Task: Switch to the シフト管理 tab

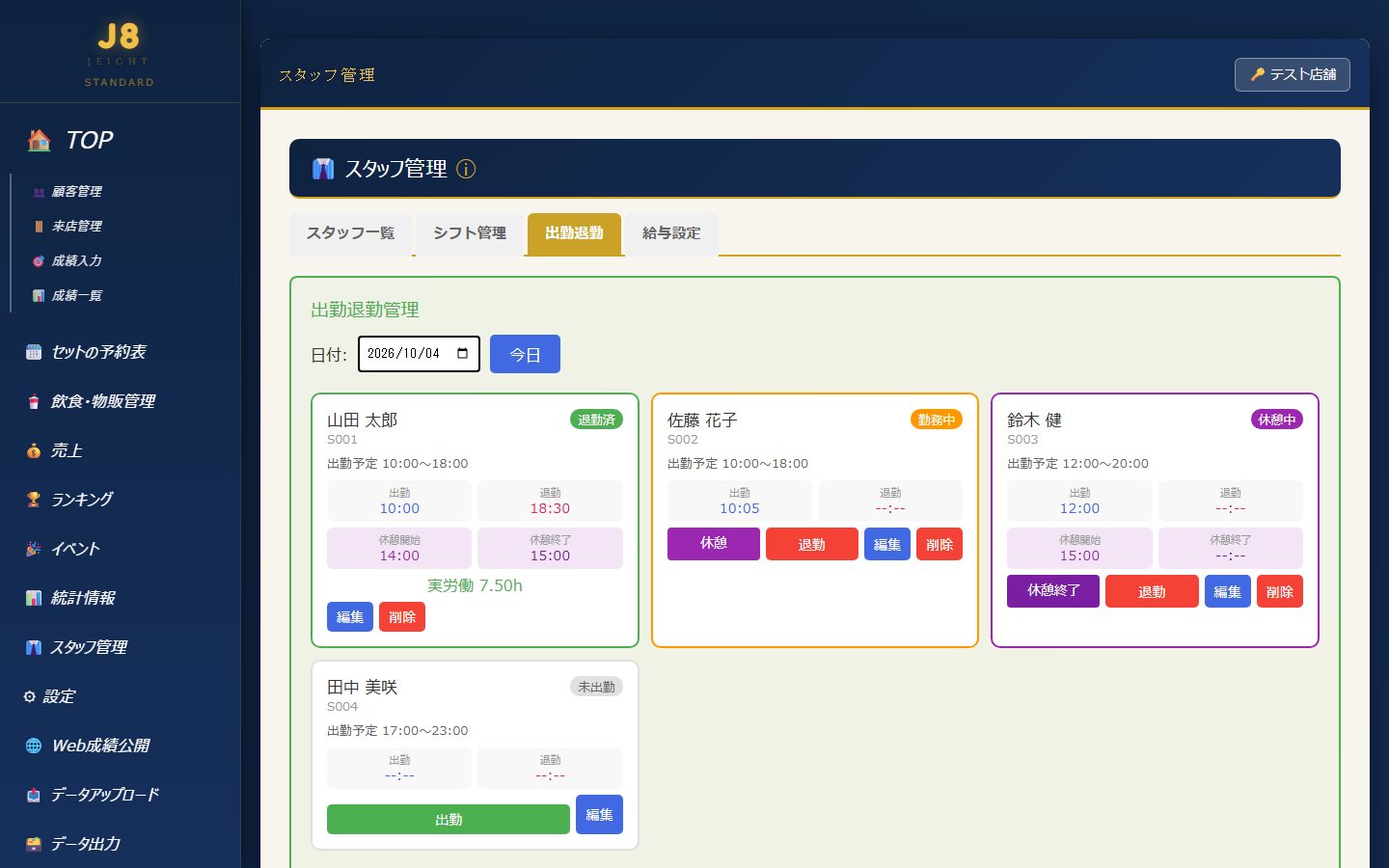Action: point(470,233)
